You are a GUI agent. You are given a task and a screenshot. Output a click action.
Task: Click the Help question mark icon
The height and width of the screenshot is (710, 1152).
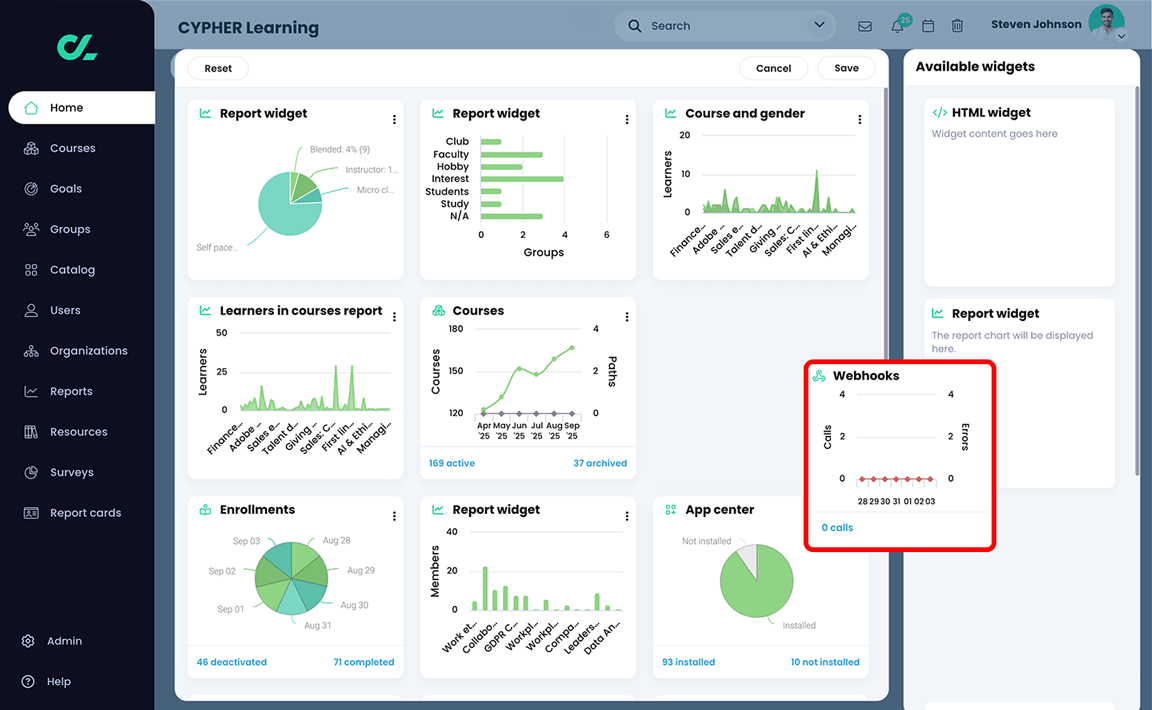tap(28, 681)
